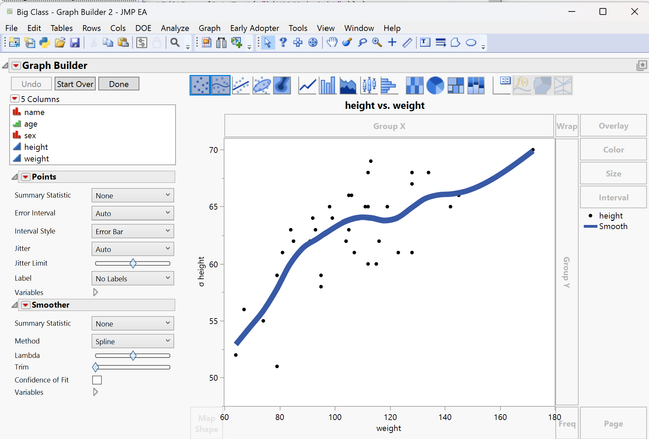Screen dimensions: 649x439
Task: Click the Python script toolbar icon
Action: tap(44, 42)
